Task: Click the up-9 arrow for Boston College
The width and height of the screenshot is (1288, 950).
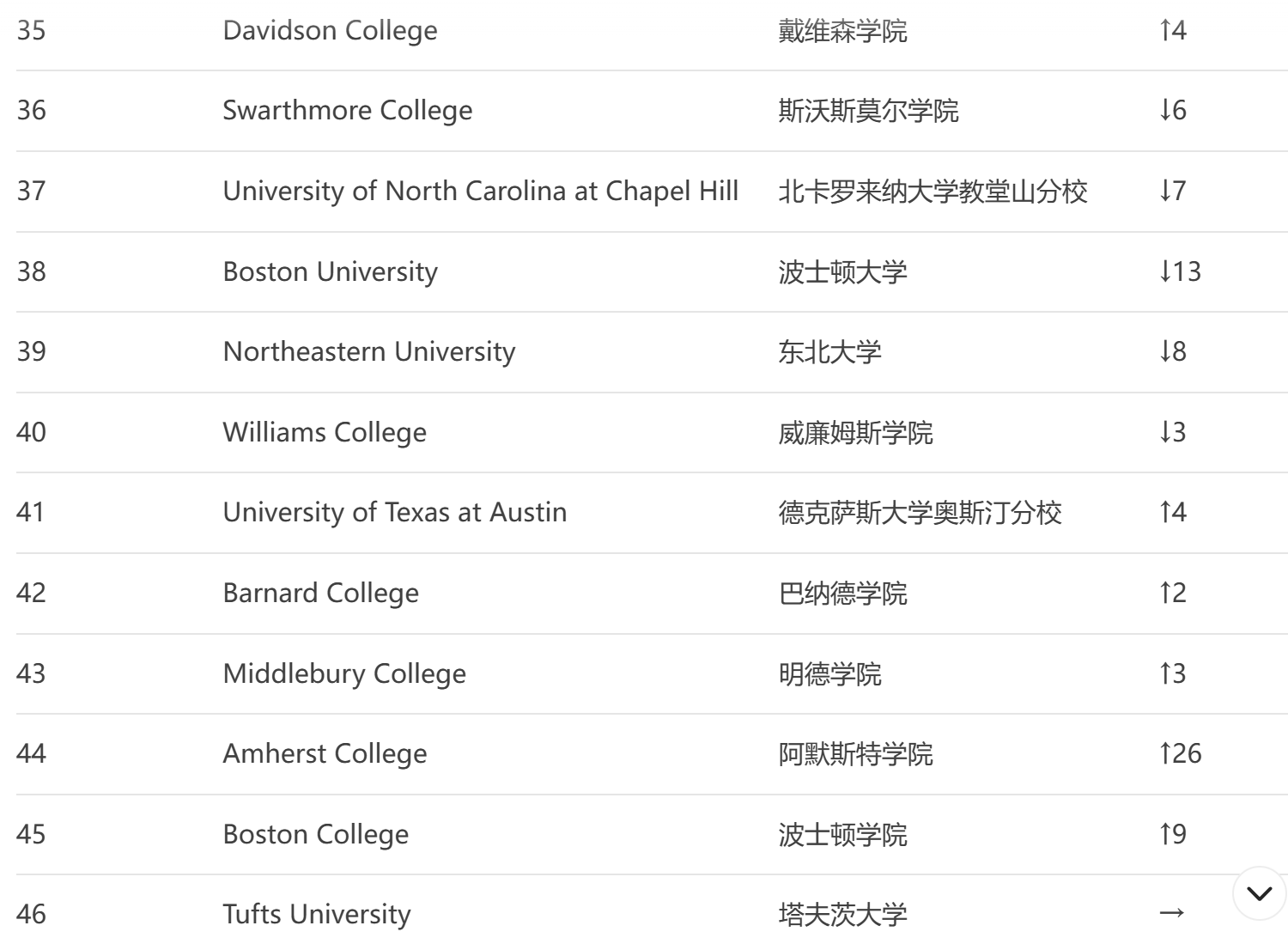Action: [x=1172, y=834]
